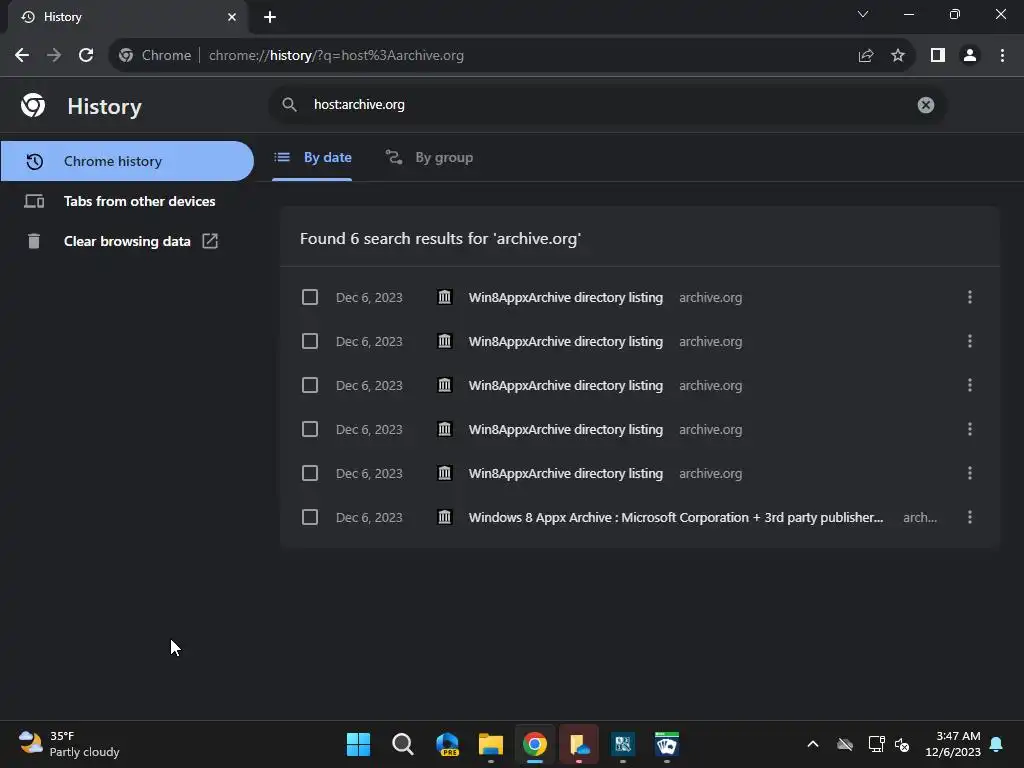The image size is (1024, 768).
Task: Open third Win8AppxArchive directory listing link
Action: [x=566, y=385]
